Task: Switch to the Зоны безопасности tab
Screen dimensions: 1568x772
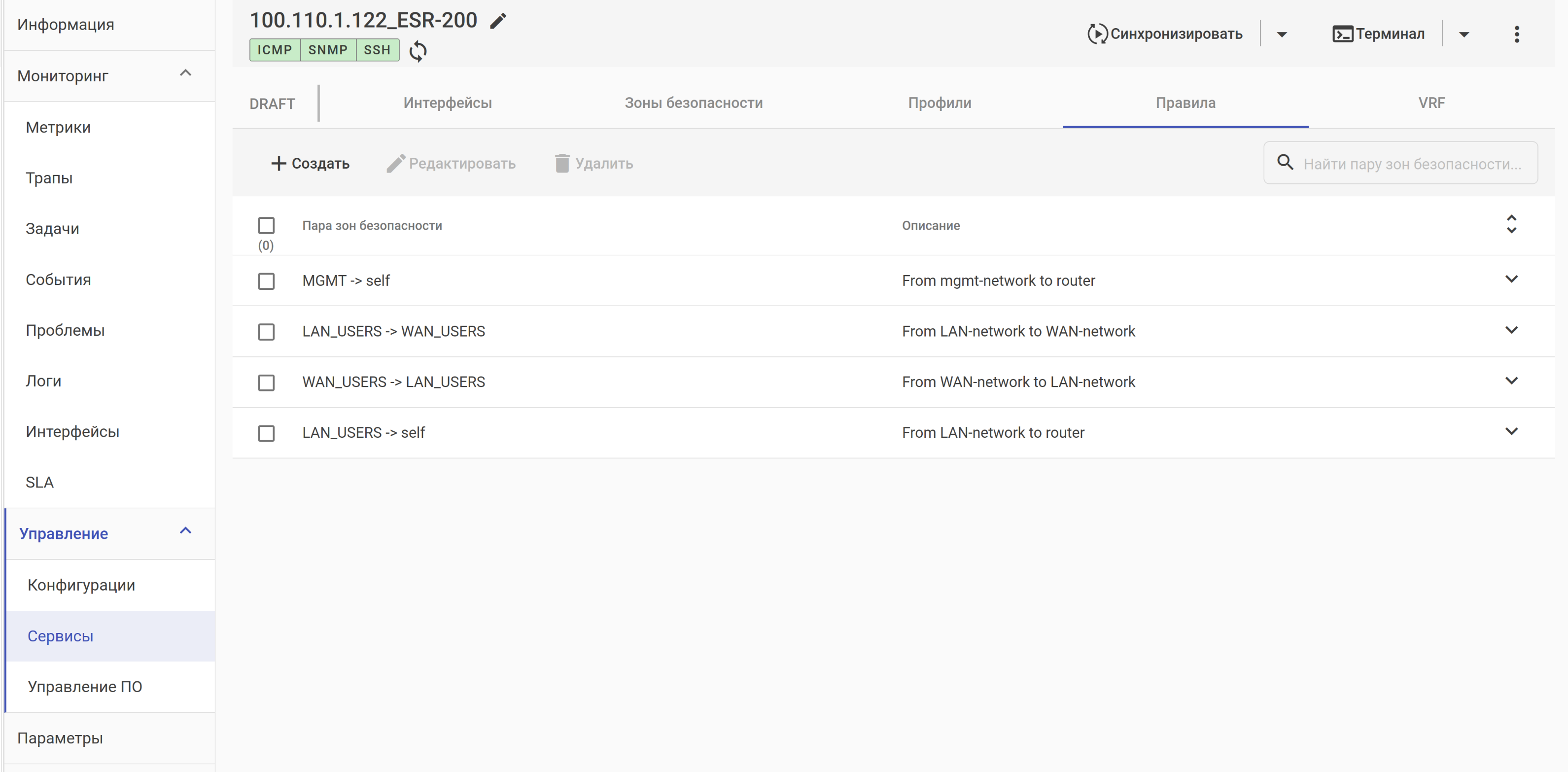Action: click(694, 103)
